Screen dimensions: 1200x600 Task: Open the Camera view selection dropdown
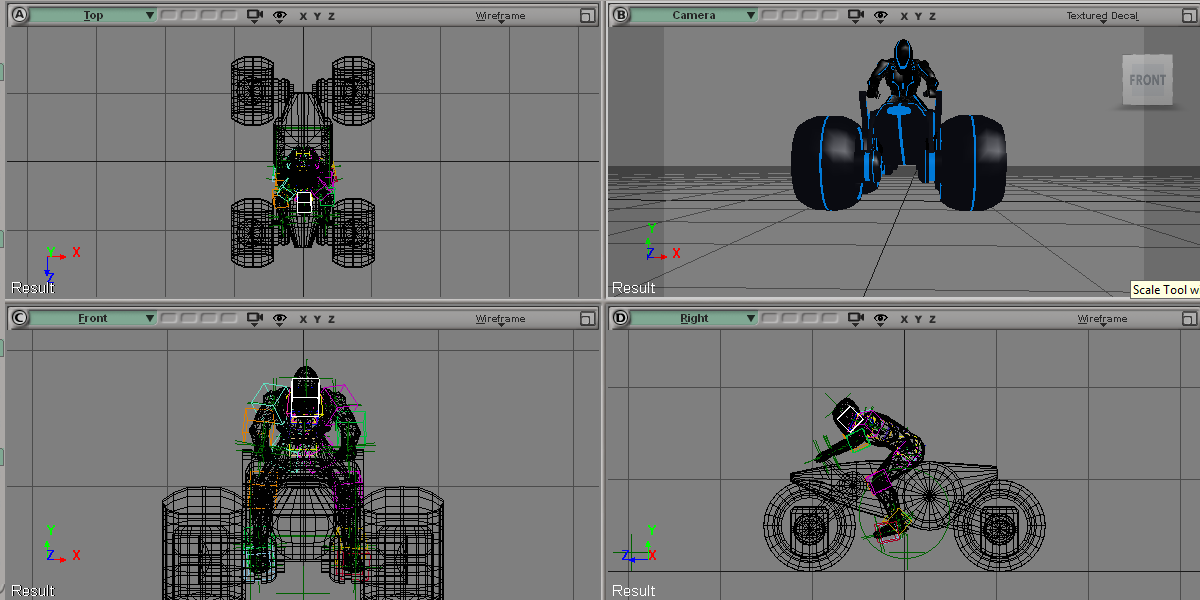[x=695, y=16]
